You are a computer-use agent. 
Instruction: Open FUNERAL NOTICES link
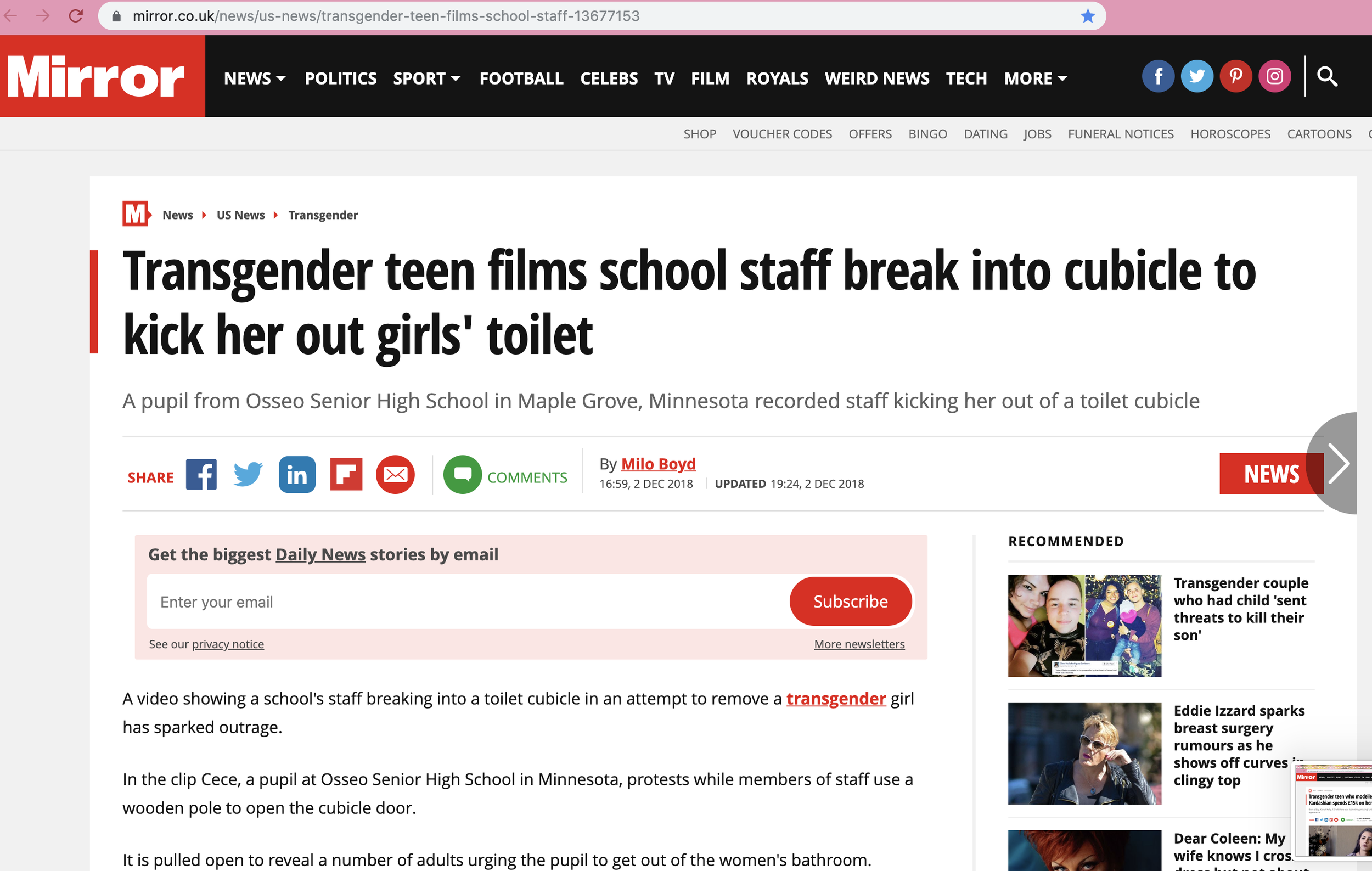pyautogui.click(x=1120, y=134)
